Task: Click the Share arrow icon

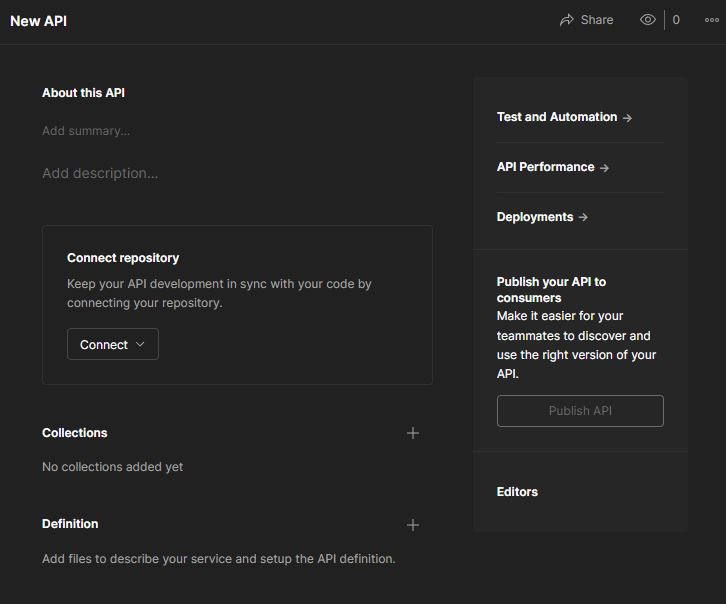Action: click(566, 20)
